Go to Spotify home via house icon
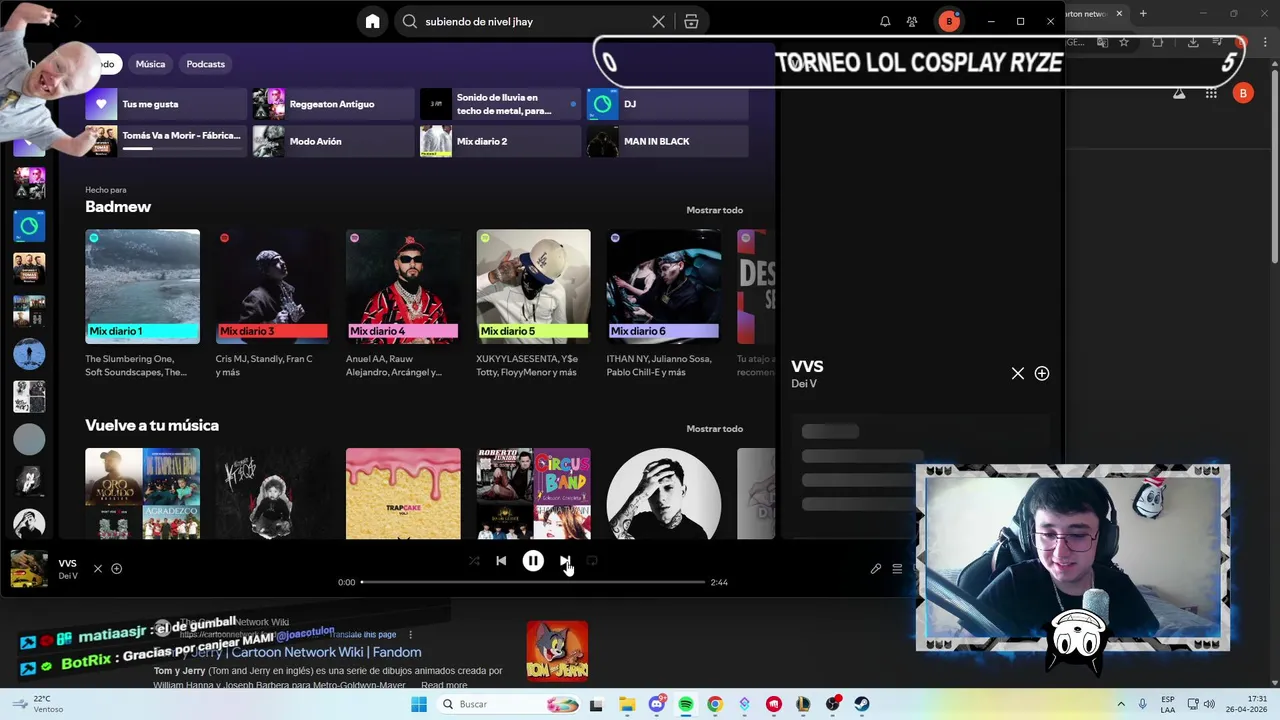The height and width of the screenshot is (720, 1280). pyautogui.click(x=372, y=22)
